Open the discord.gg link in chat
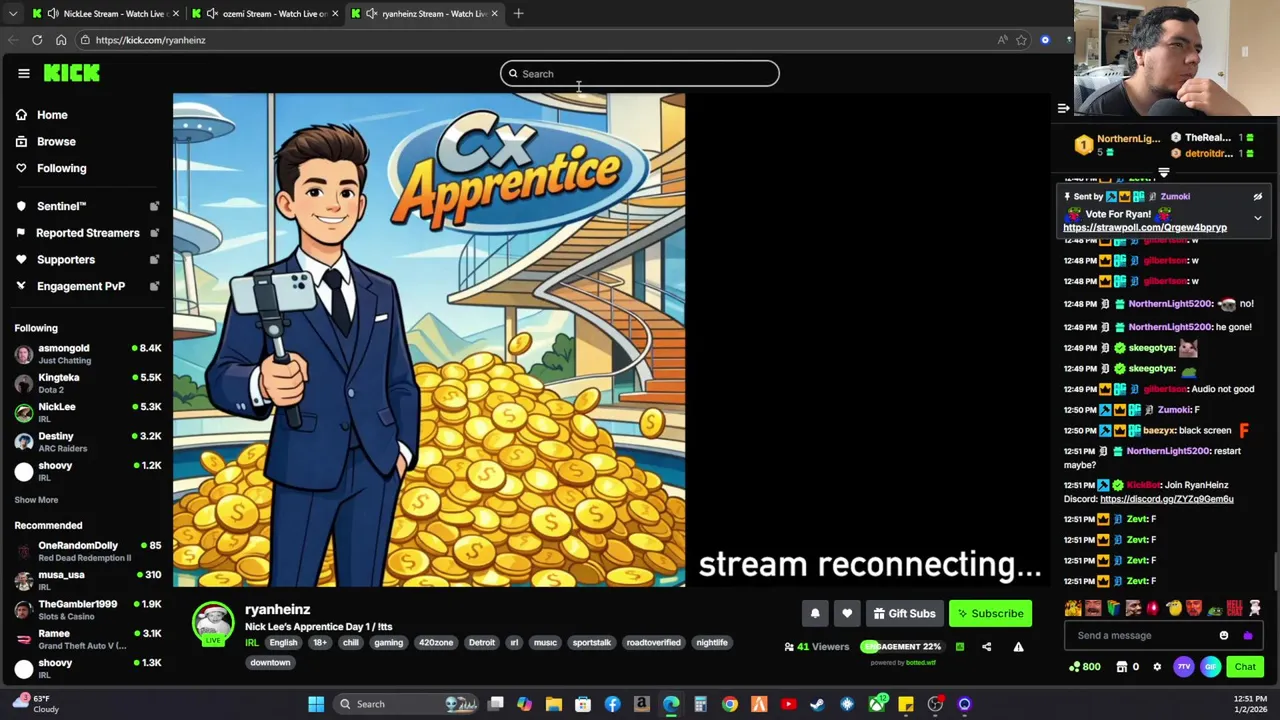Image resolution: width=1280 pixels, height=720 pixels. click(x=1166, y=499)
